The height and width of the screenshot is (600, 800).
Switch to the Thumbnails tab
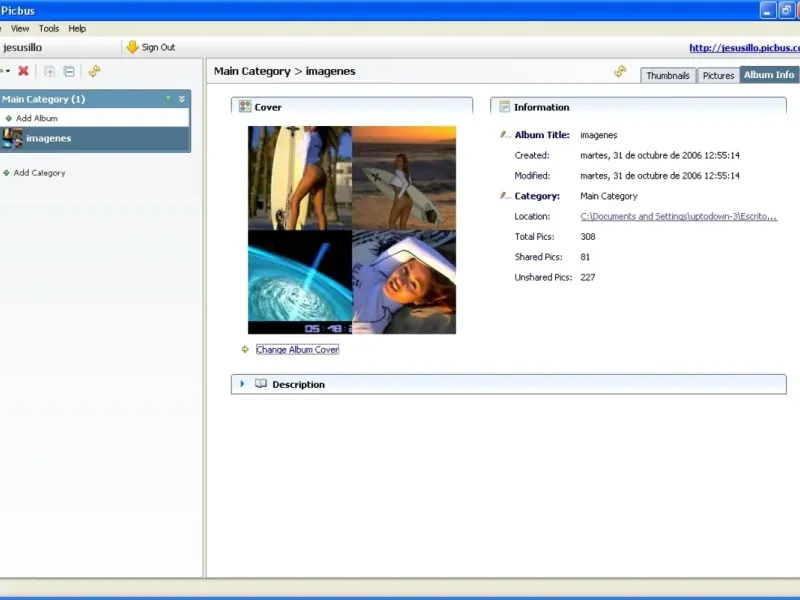pyautogui.click(x=668, y=76)
